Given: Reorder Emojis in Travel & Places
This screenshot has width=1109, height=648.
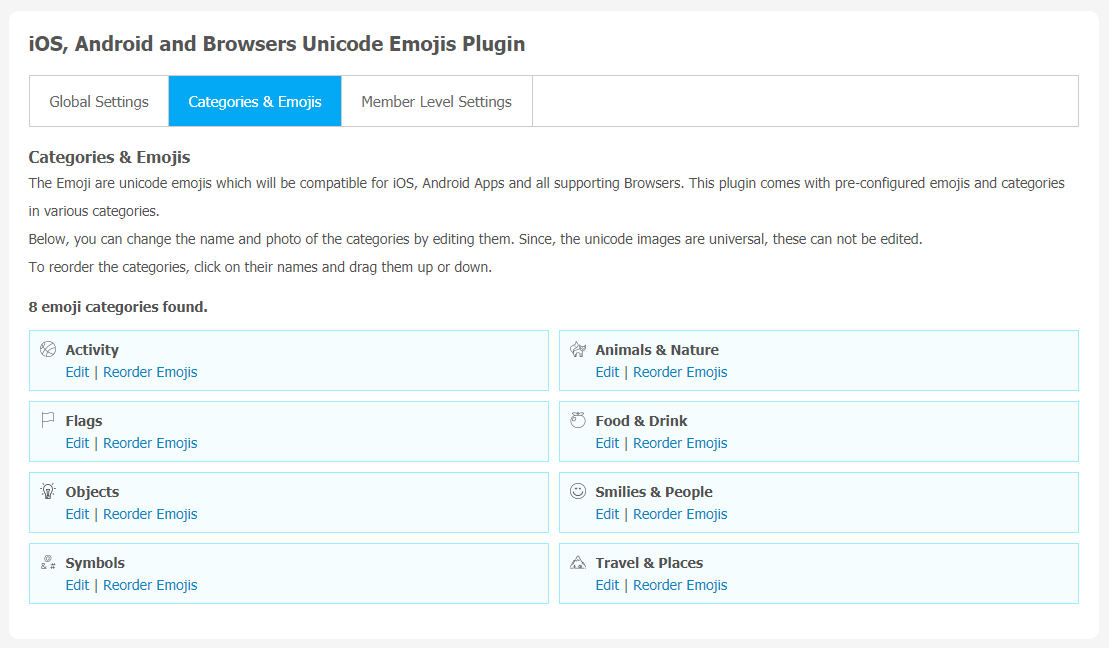Looking at the screenshot, I should (x=680, y=585).
